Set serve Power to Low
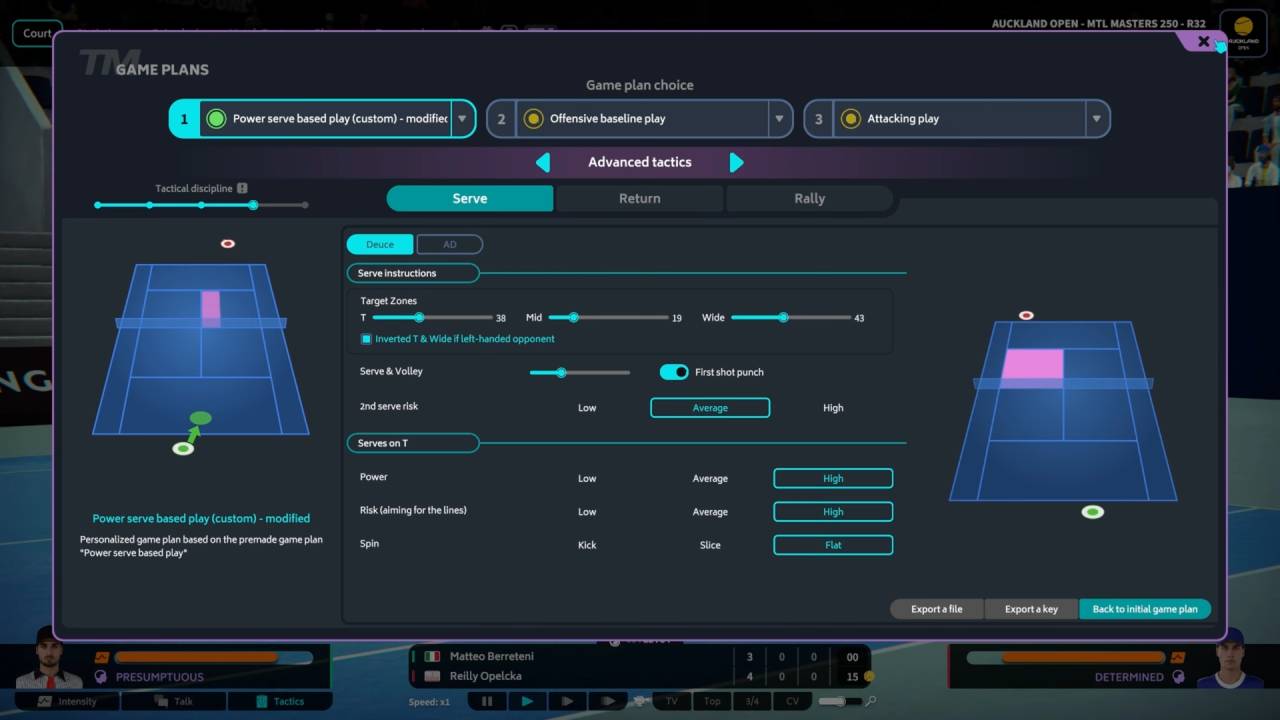This screenshot has height=720, width=1280. (587, 479)
